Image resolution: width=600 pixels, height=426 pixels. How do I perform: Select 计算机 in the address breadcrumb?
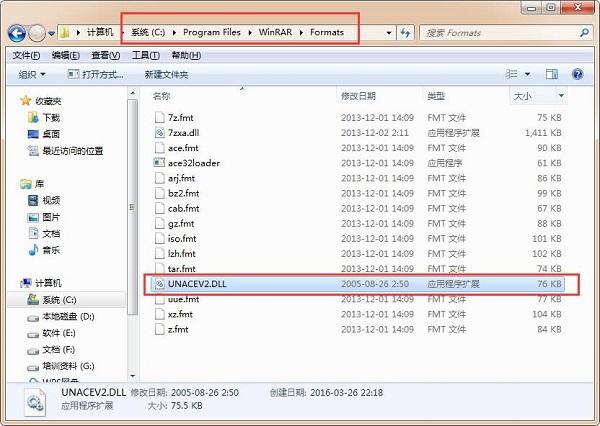[100, 32]
